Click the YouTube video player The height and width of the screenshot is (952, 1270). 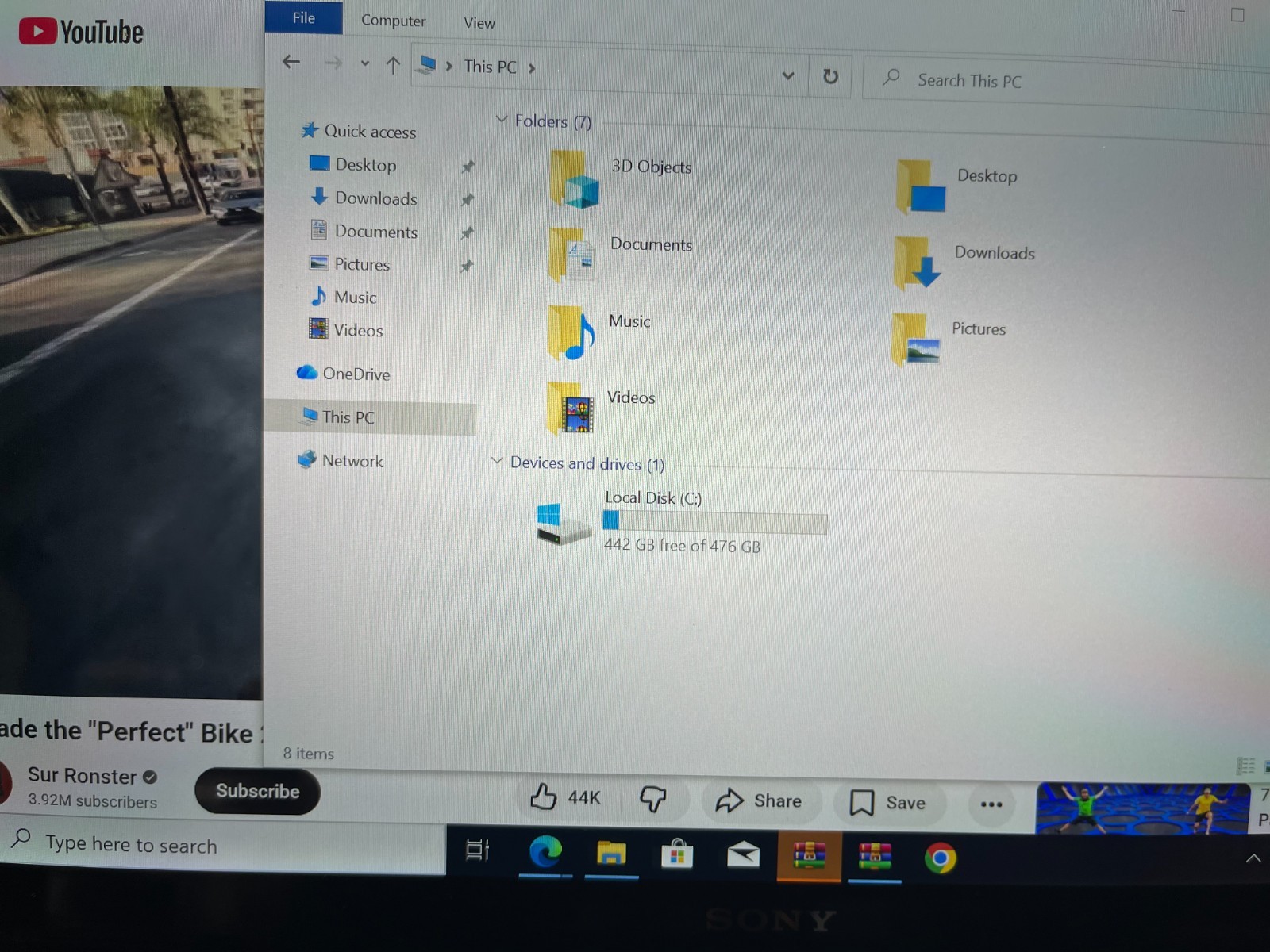[x=131, y=393]
